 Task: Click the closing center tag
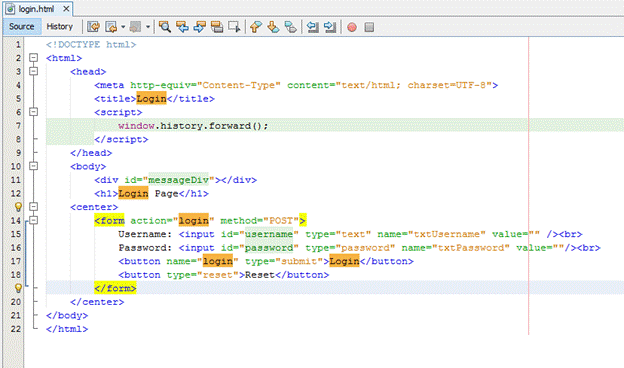tap(97, 302)
